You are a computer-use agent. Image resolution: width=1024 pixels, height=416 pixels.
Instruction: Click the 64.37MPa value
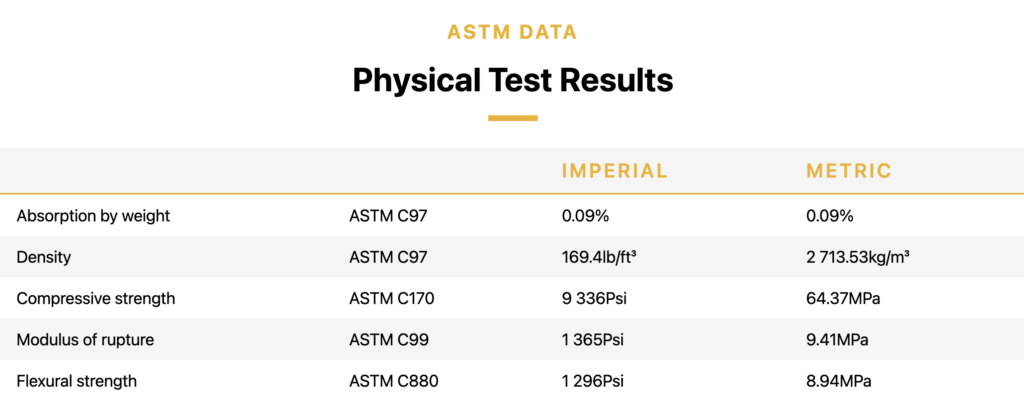coord(843,299)
